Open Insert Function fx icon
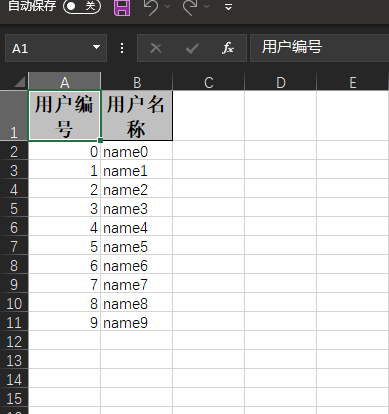This screenshot has height=414, width=389. (228, 48)
